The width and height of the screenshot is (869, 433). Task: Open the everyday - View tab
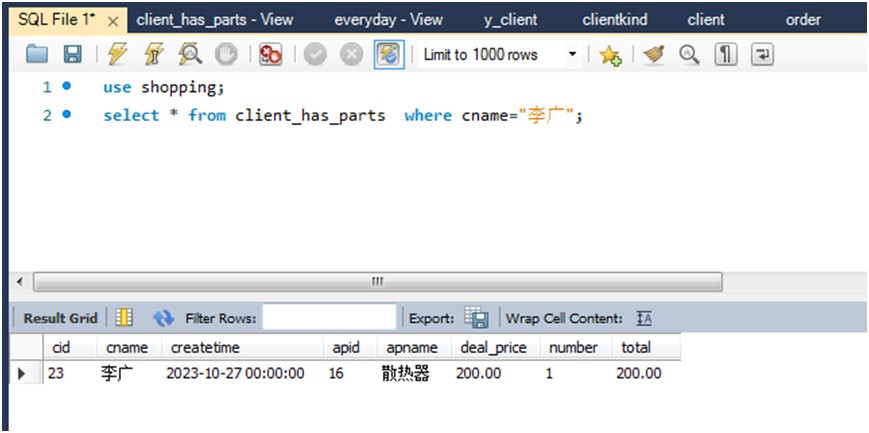[389, 21]
